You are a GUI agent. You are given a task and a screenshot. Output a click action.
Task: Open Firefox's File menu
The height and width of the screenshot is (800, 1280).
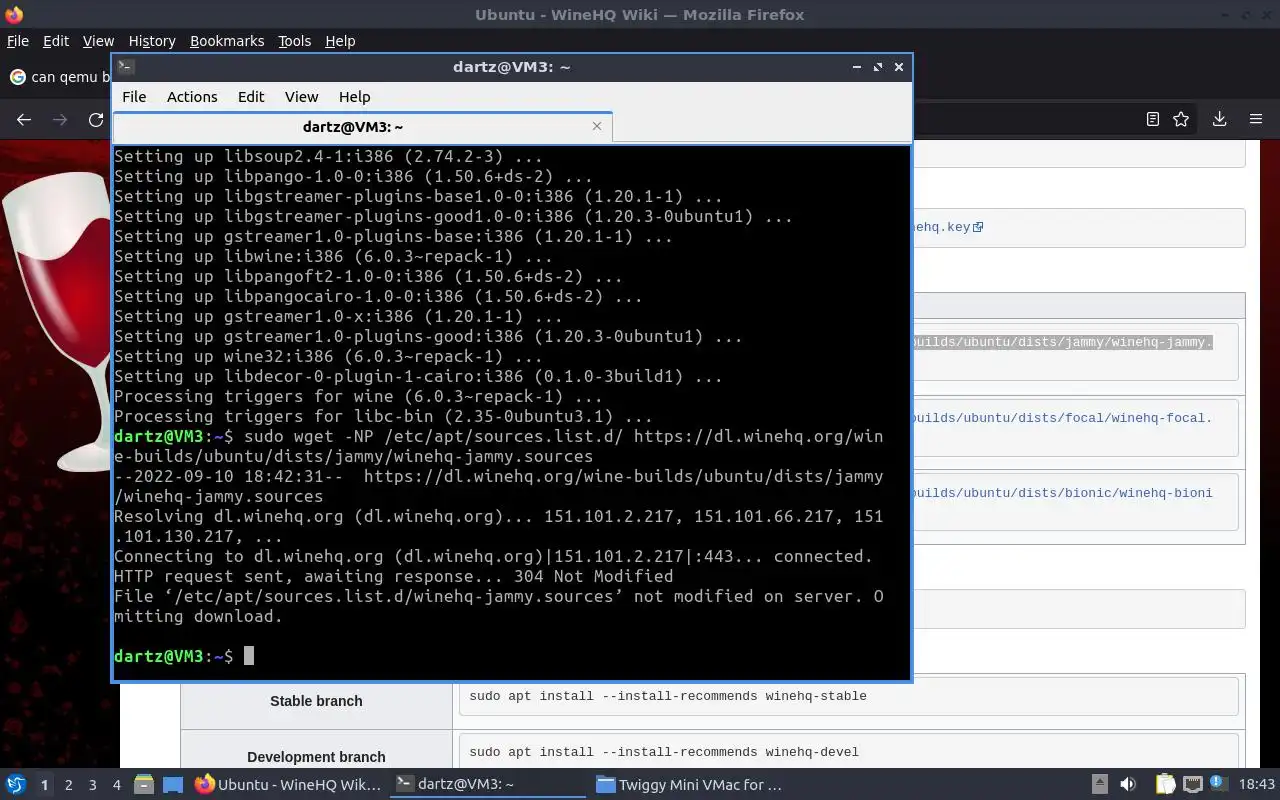18,41
